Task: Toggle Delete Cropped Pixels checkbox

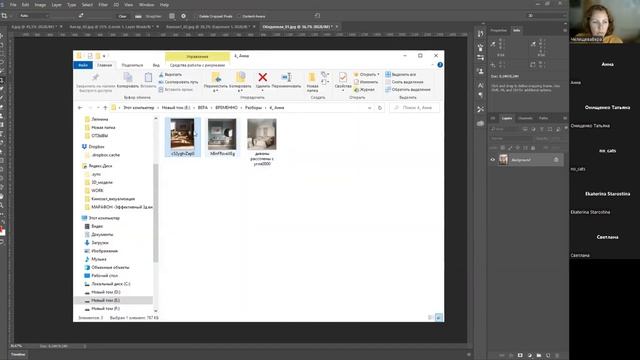Action: click(x=196, y=16)
